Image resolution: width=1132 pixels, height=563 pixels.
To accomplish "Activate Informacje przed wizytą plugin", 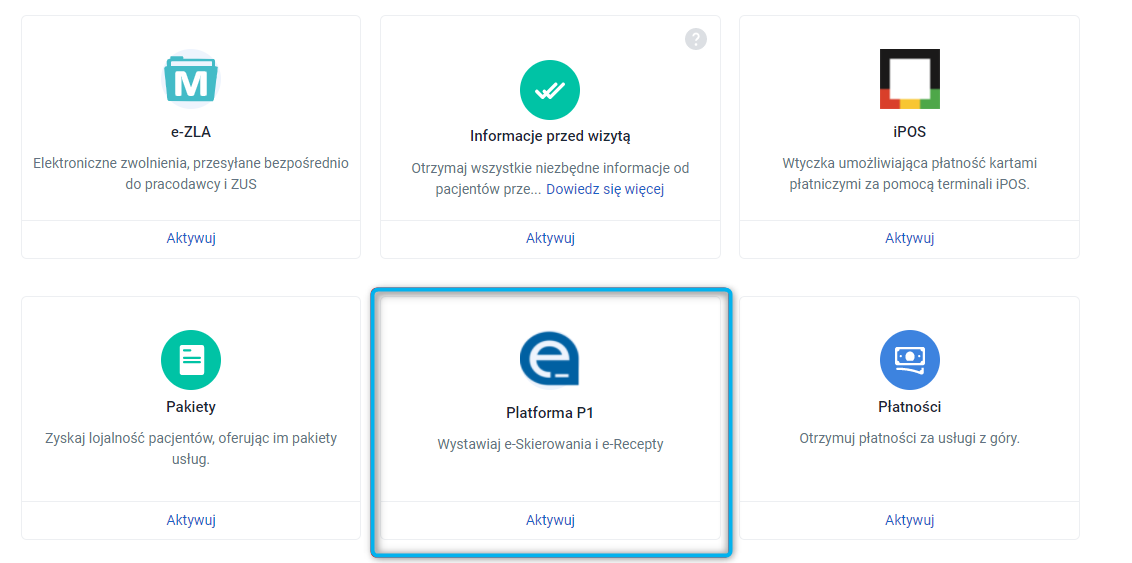I will point(550,238).
